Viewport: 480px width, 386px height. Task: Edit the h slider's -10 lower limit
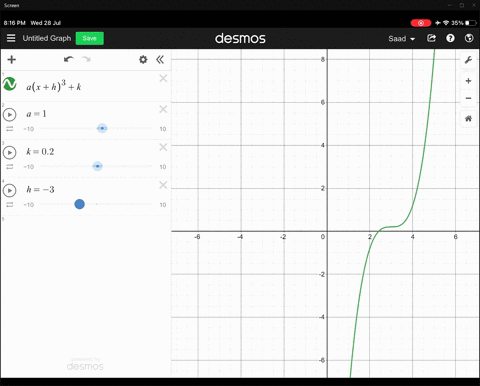point(29,205)
